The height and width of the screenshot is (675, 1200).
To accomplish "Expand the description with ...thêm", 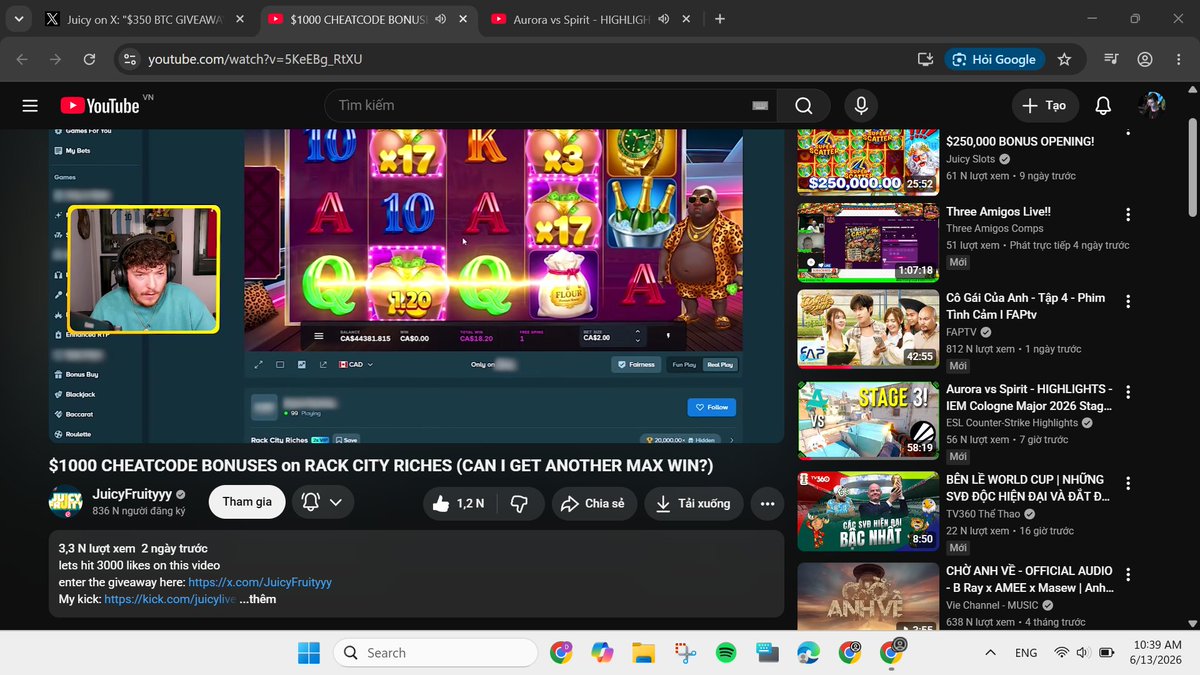I will tap(258, 599).
